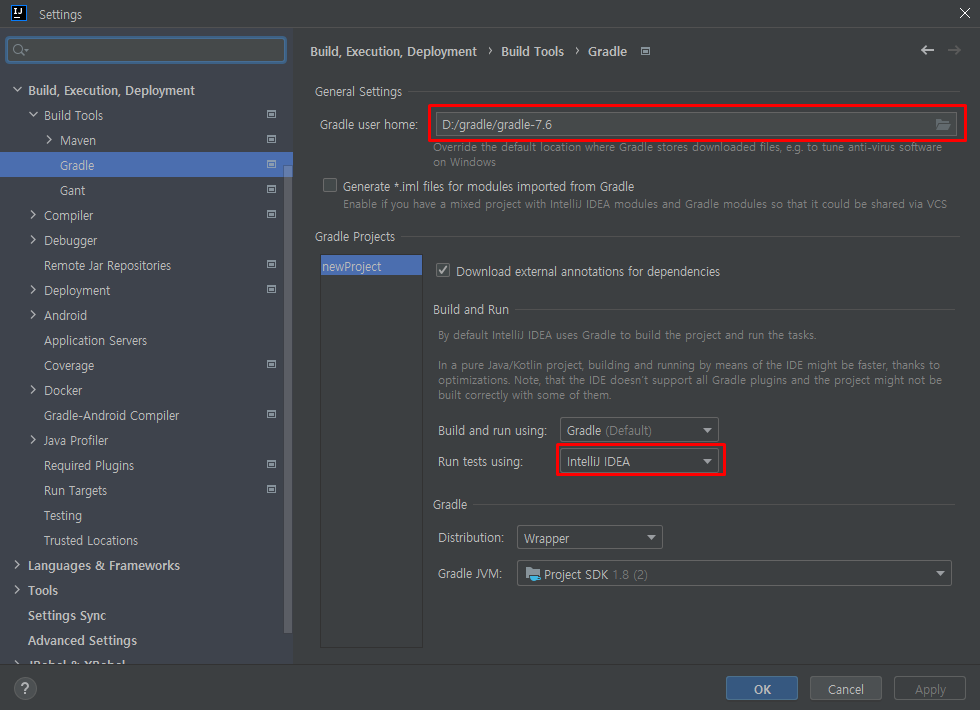Select Gant in settings tree
The height and width of the screenshot is (710, 980).
tap(72, 191)
